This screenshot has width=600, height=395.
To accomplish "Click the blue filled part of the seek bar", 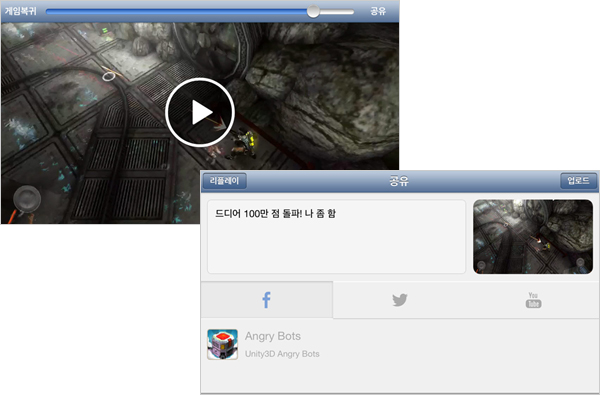I will pos(176,11).
